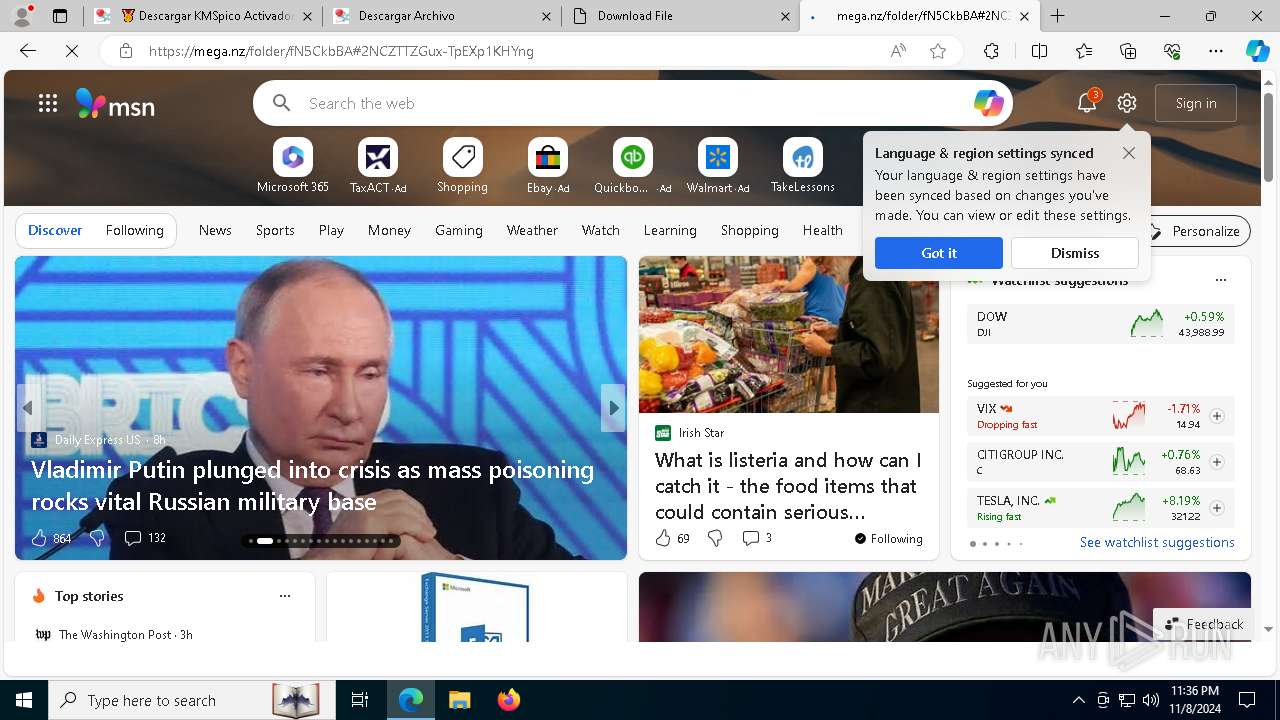Close the language settings popup
The width and height of the screenshot is (1280, 720).
point(1129,153)
